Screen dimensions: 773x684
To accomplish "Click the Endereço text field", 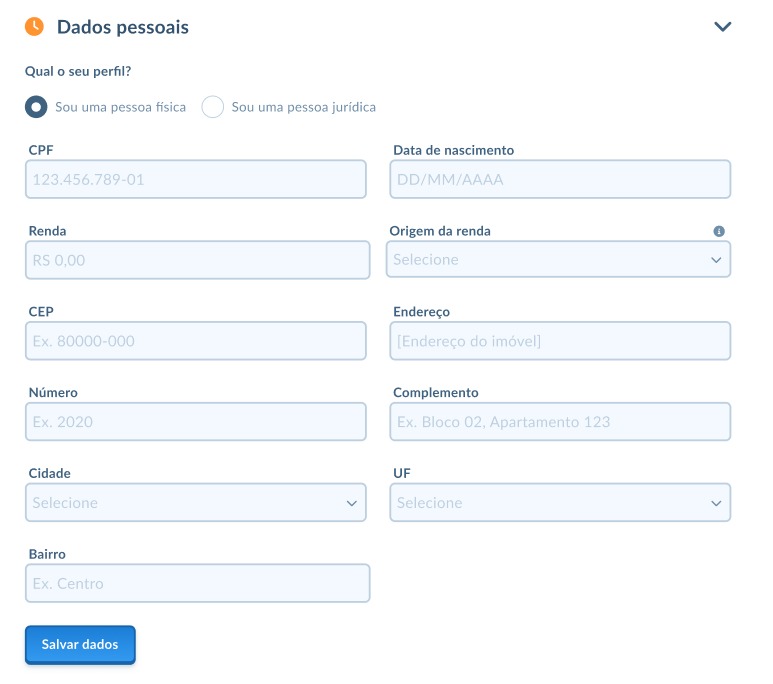I will pos(560,341).
